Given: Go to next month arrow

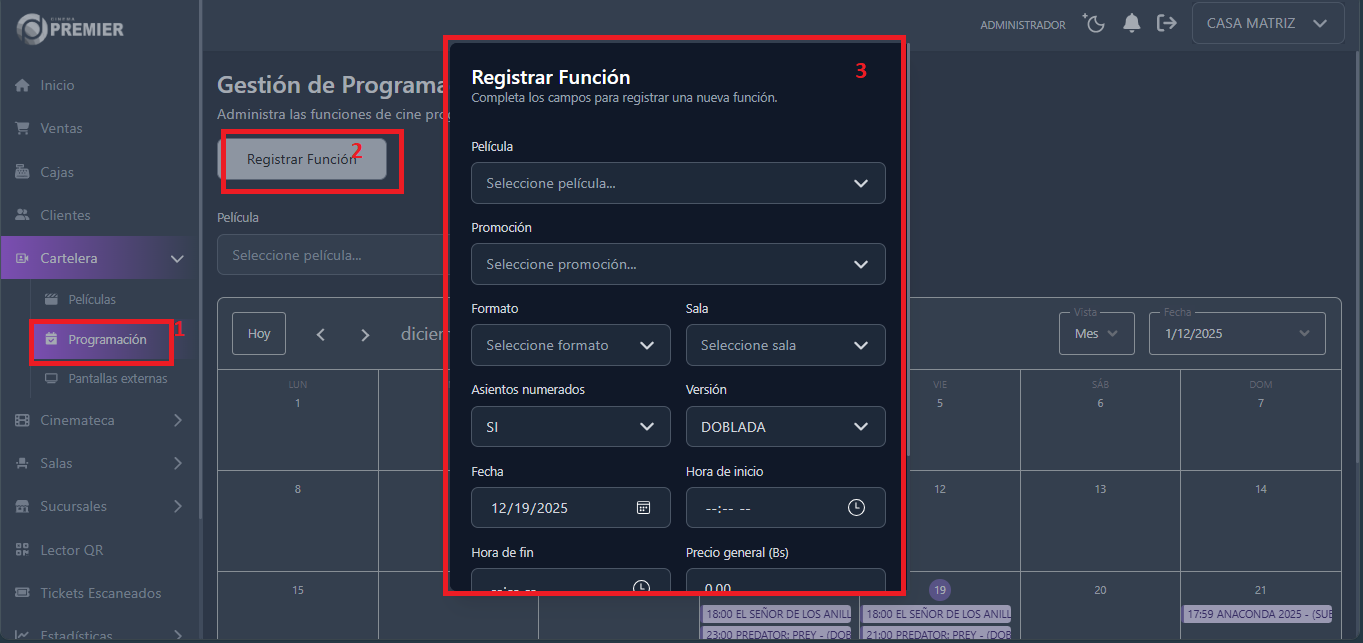Looking at the screenshot, I should pyautogui.click(x=365, y=335).
